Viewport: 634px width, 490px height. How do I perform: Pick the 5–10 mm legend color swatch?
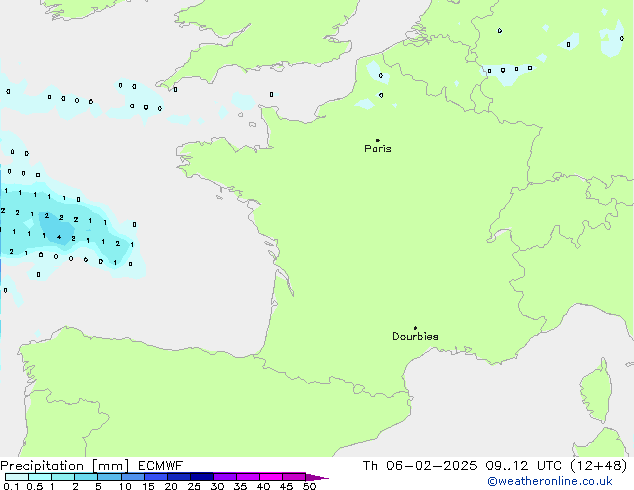coord(109,477)
